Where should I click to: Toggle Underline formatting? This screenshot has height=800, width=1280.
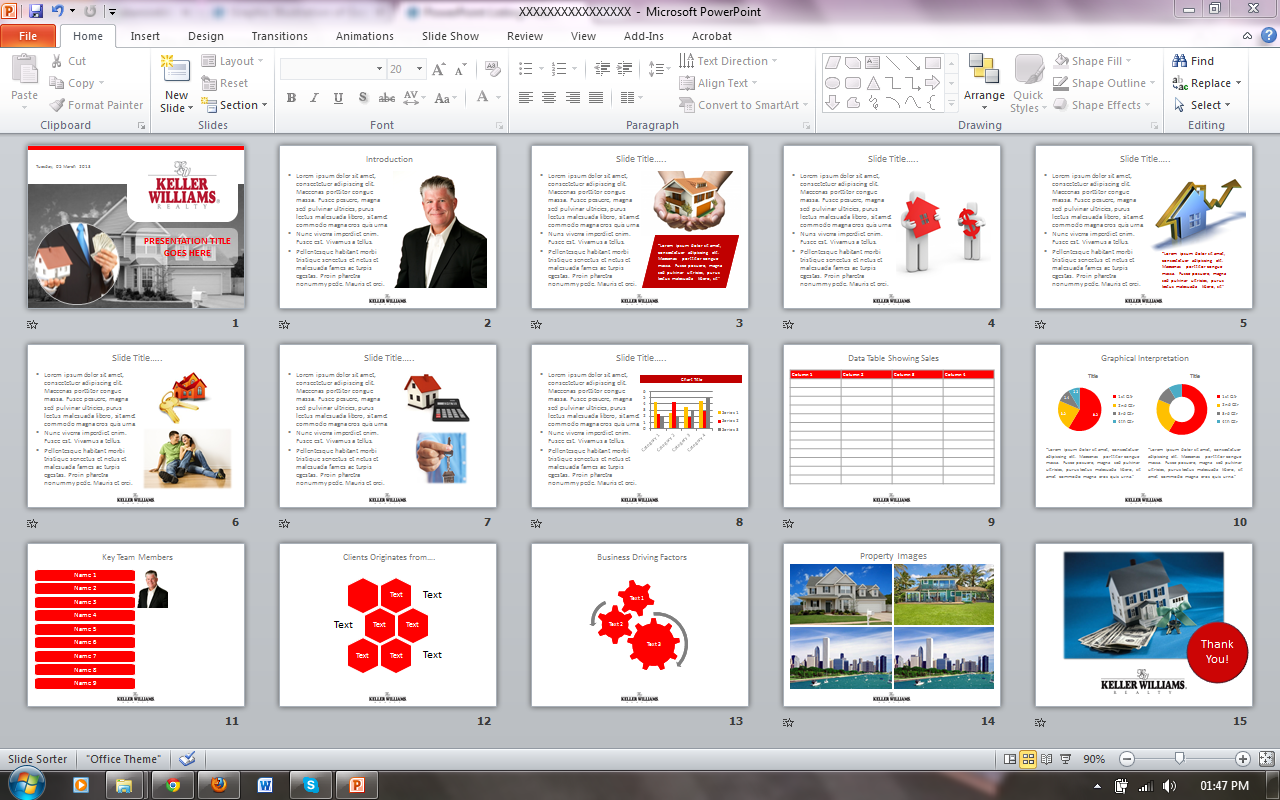pos(339,98)
